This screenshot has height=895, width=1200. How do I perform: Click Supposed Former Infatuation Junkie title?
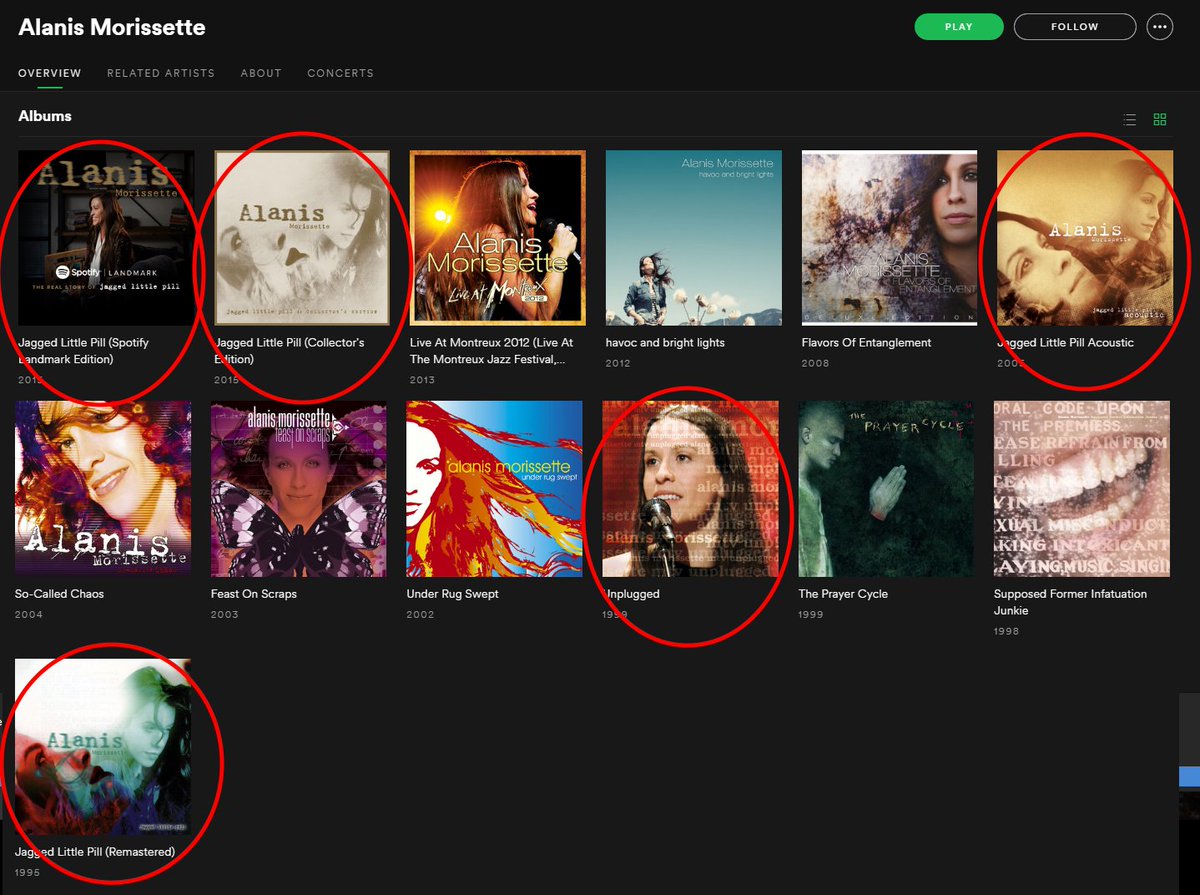(1070, 602)
